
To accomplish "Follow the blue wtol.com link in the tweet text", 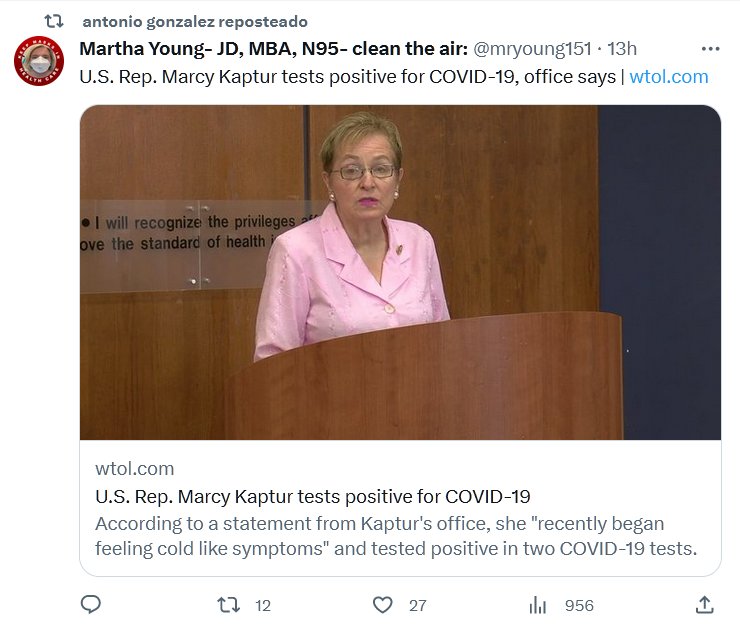I will click(x=668, y=77).
